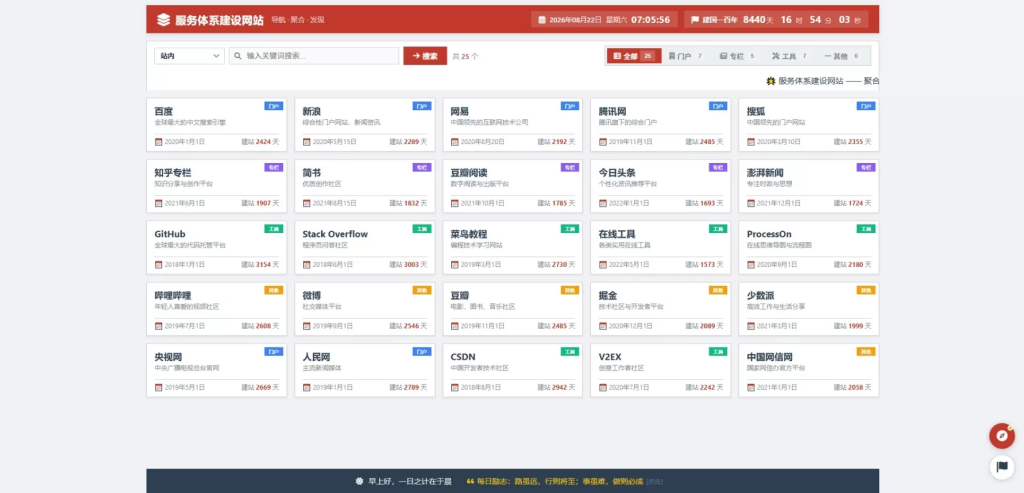Viewport: 1024px width, 493px height.
Task: Open the 今日头条 site card
Action: click(660, 186)
